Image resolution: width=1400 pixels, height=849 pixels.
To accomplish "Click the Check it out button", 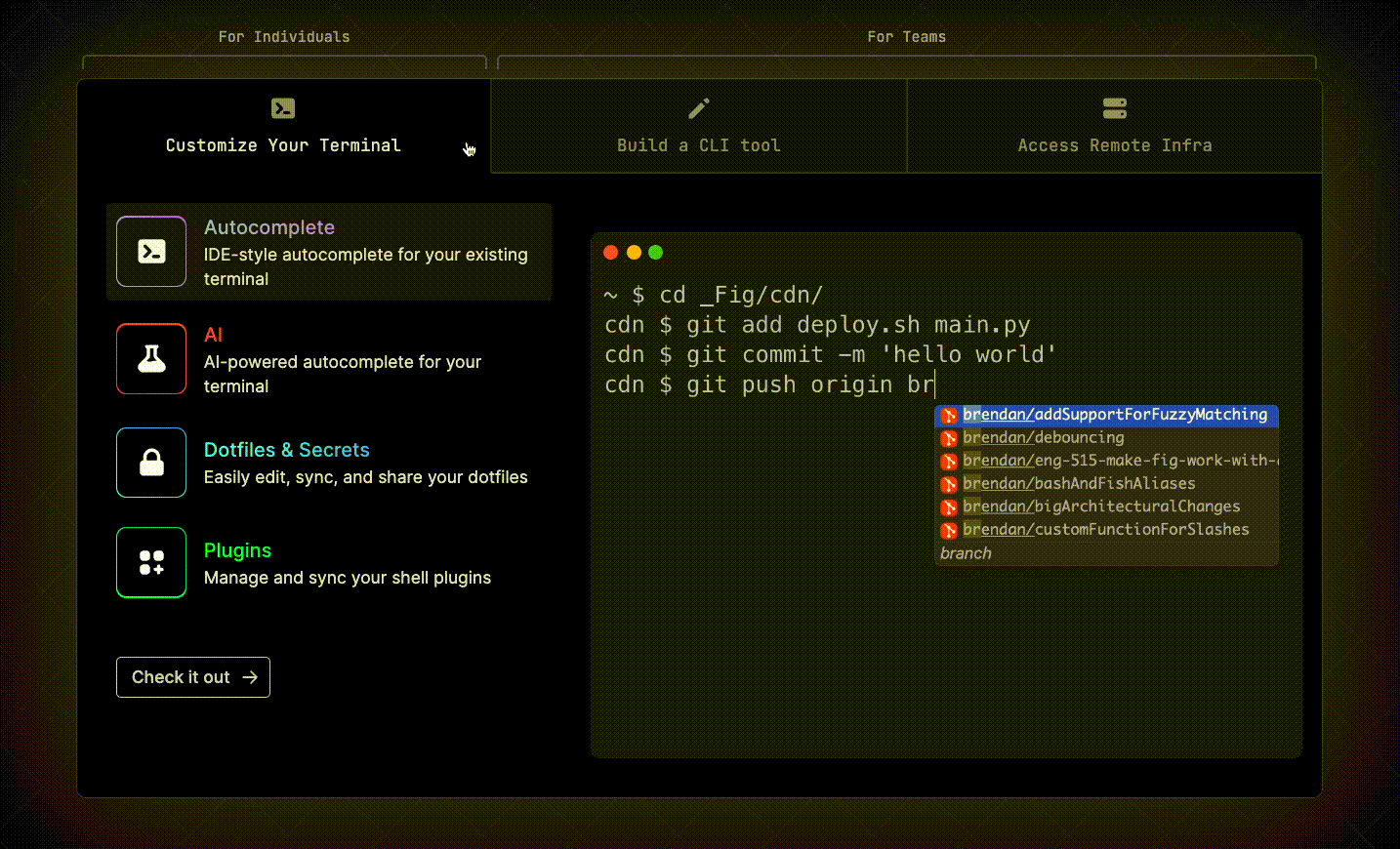I will pyautogui.click(x=193, y=677).
